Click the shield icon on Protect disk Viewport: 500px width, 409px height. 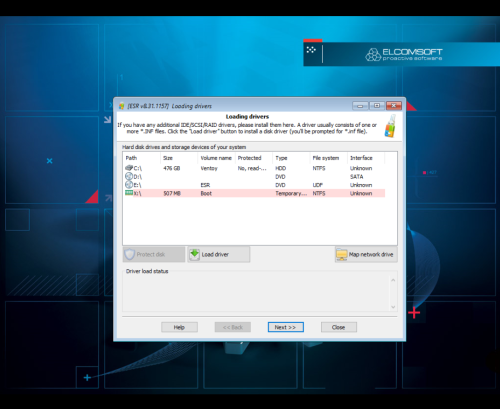pos(129,254)
